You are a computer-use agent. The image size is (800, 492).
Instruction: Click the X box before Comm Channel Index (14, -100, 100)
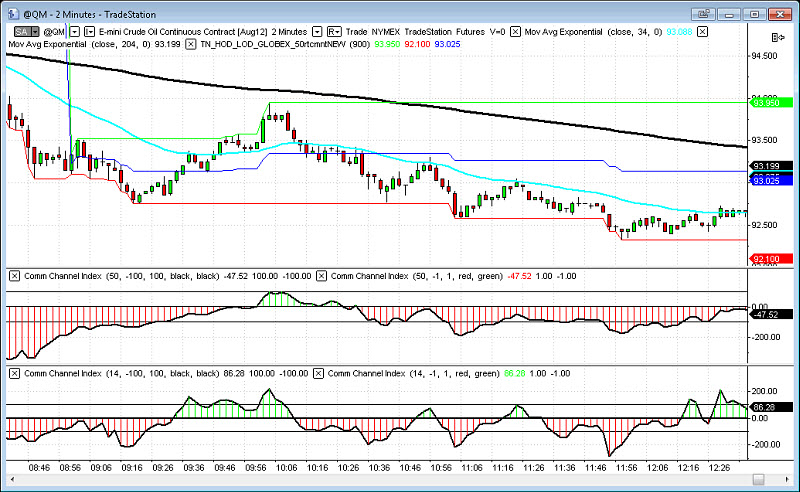[14, 374]
